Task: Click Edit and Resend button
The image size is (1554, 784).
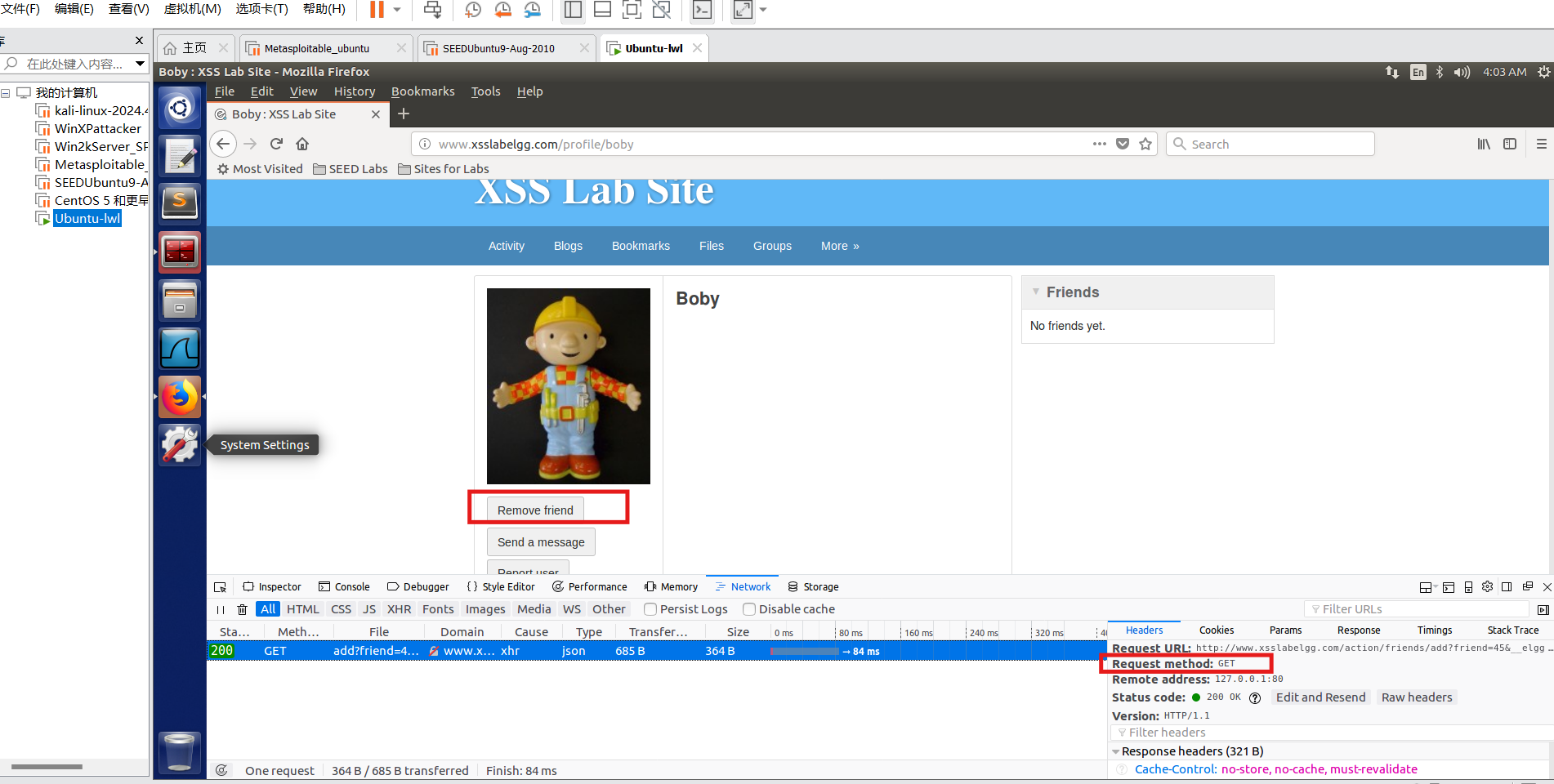Action: [x=1320, y=697]
